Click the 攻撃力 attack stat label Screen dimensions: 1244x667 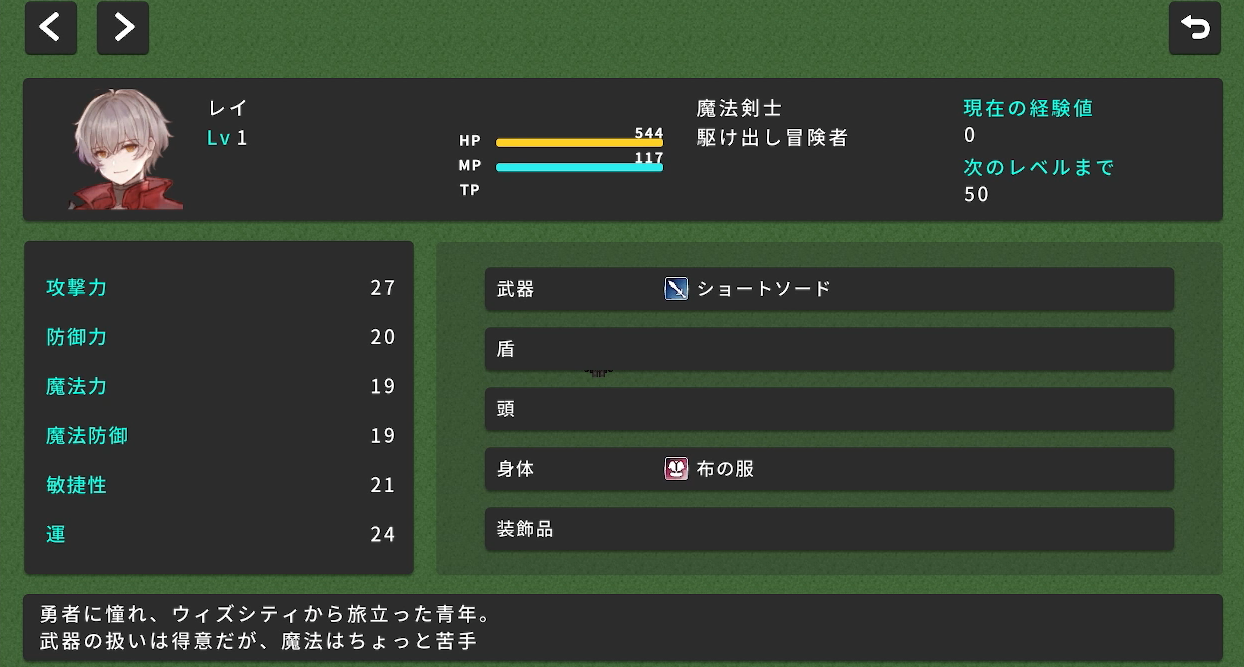(77, 288)
